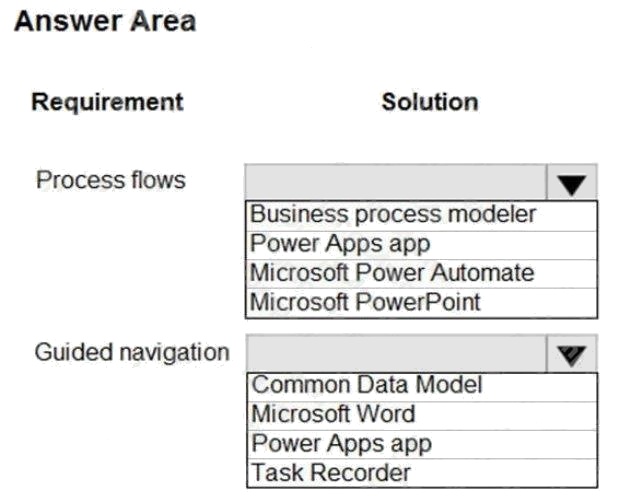Choose Microsoft Word option
The image size is (617, 503).
[x=422, y=416]
